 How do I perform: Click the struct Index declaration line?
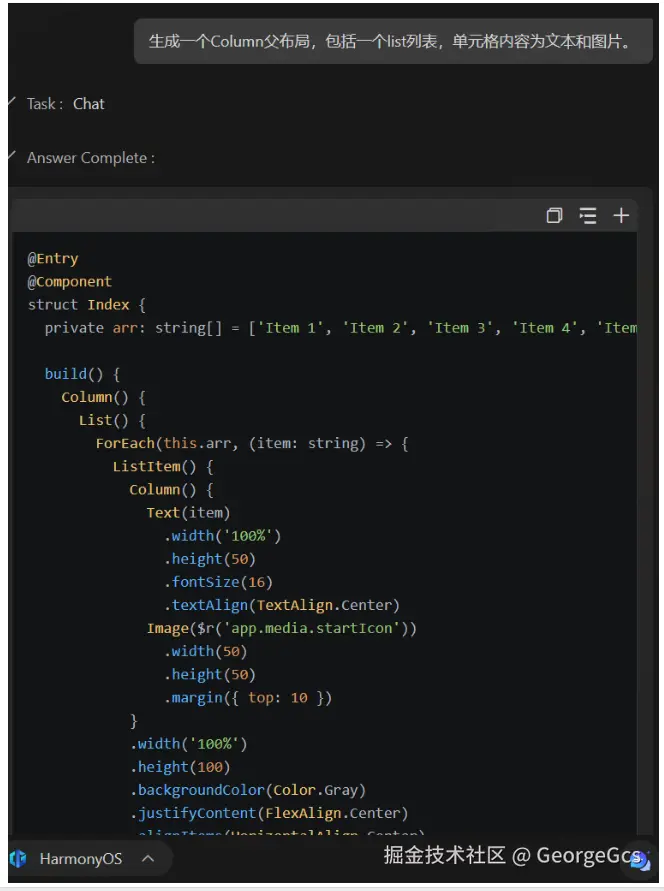[x=86, y=305]
